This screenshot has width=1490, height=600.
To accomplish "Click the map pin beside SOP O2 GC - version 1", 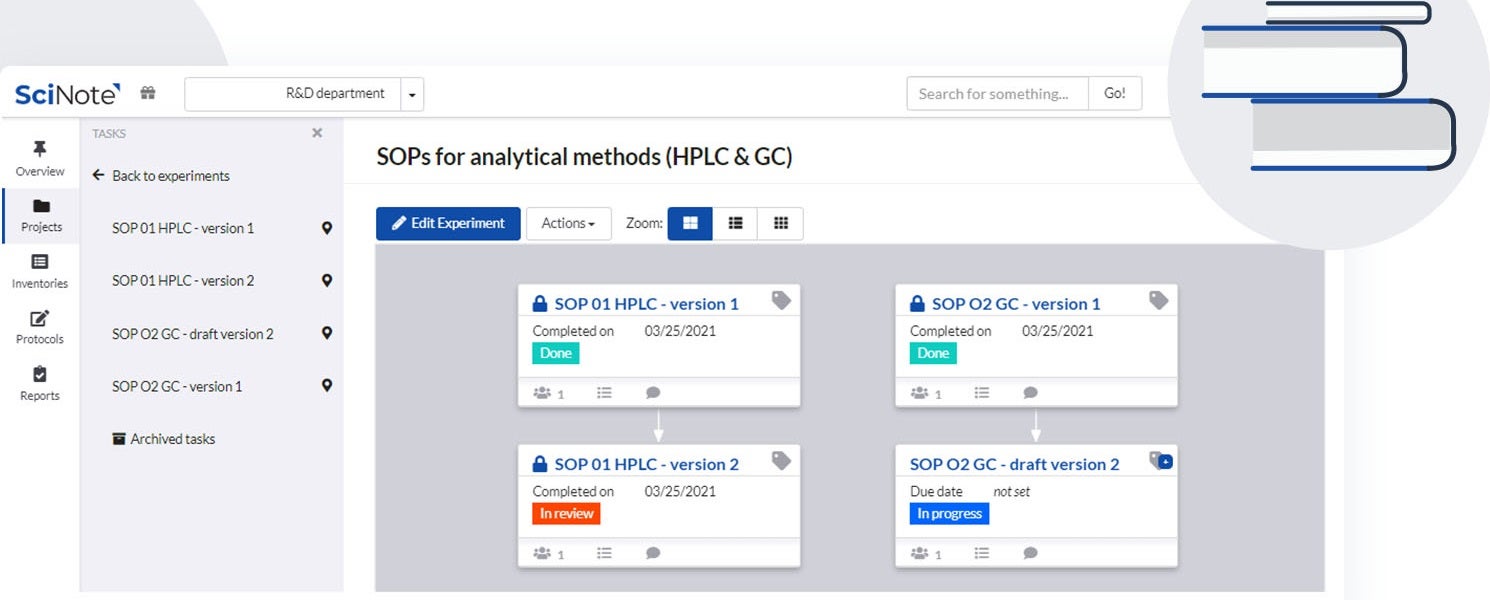I will (x=326, y=386).
